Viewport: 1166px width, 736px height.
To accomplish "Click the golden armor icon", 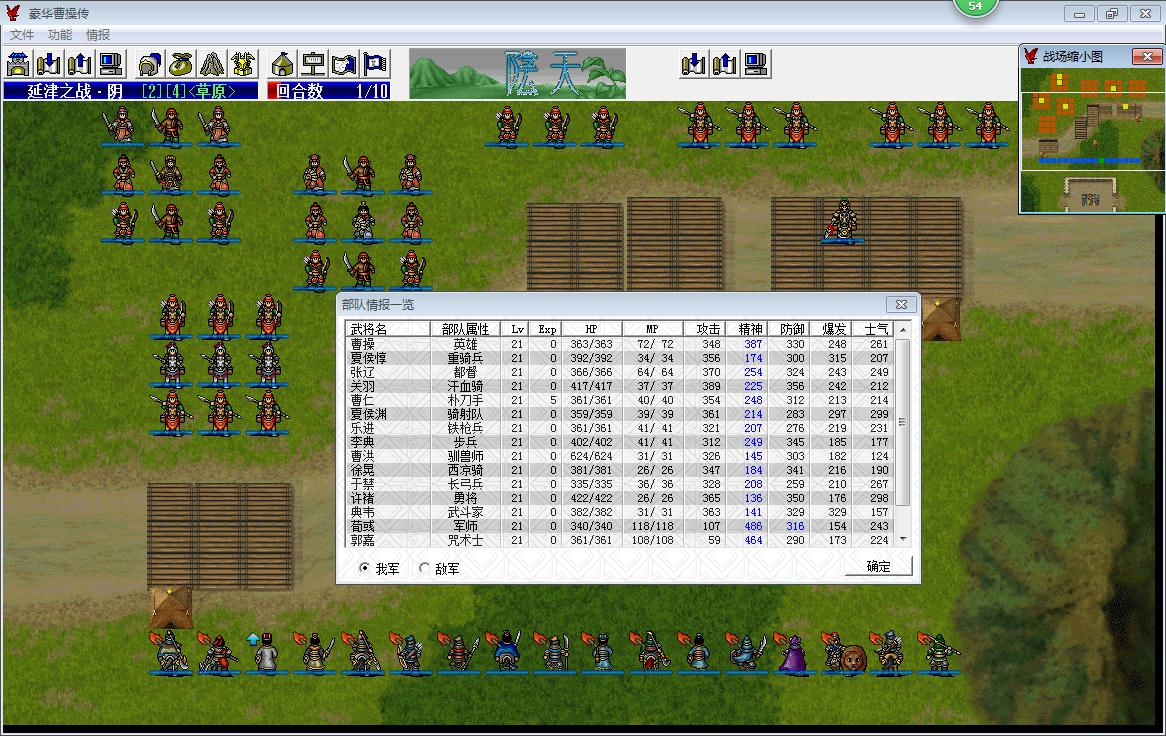I will [x=243, y=65].
